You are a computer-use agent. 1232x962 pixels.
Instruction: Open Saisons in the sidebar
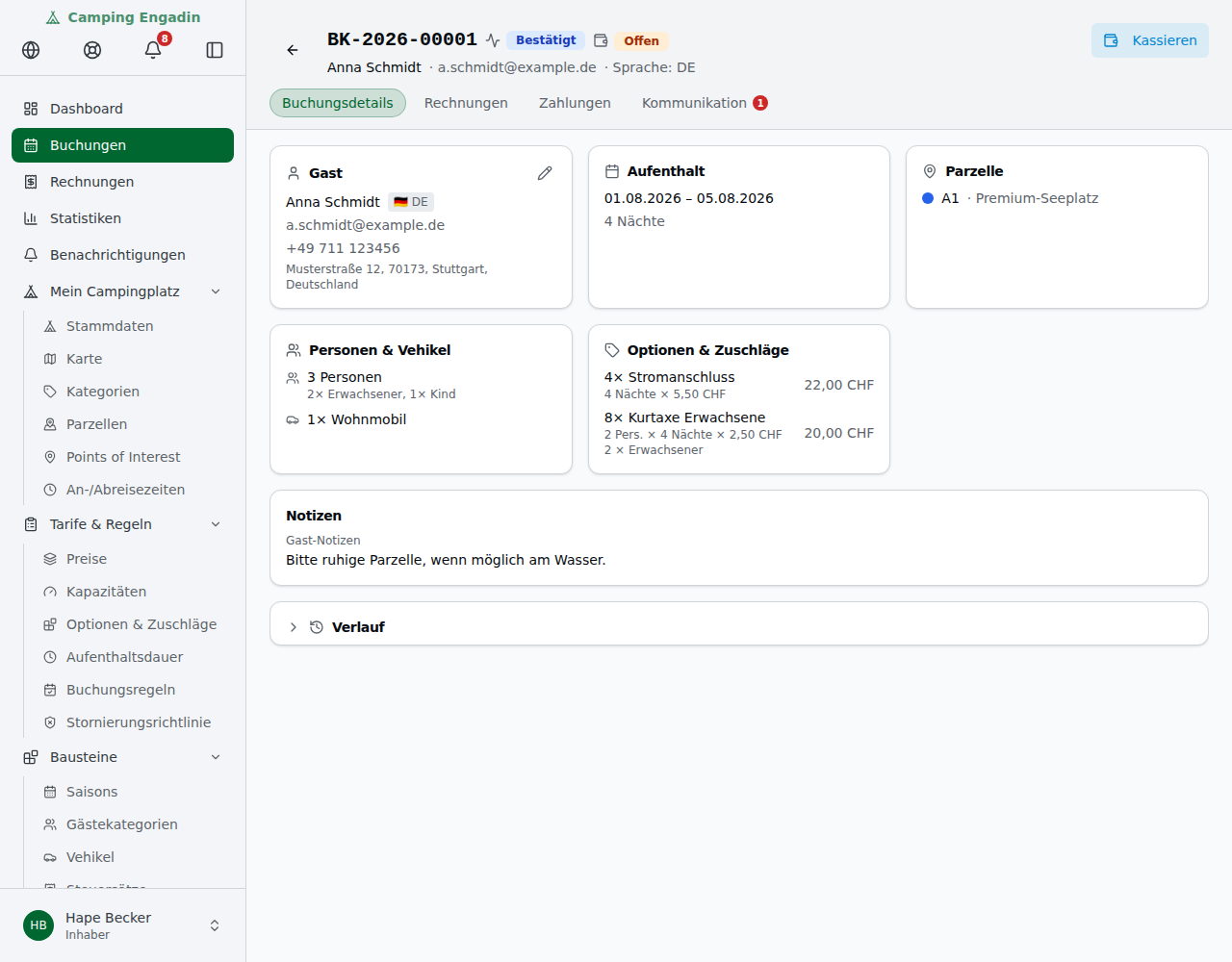(133, 792)
